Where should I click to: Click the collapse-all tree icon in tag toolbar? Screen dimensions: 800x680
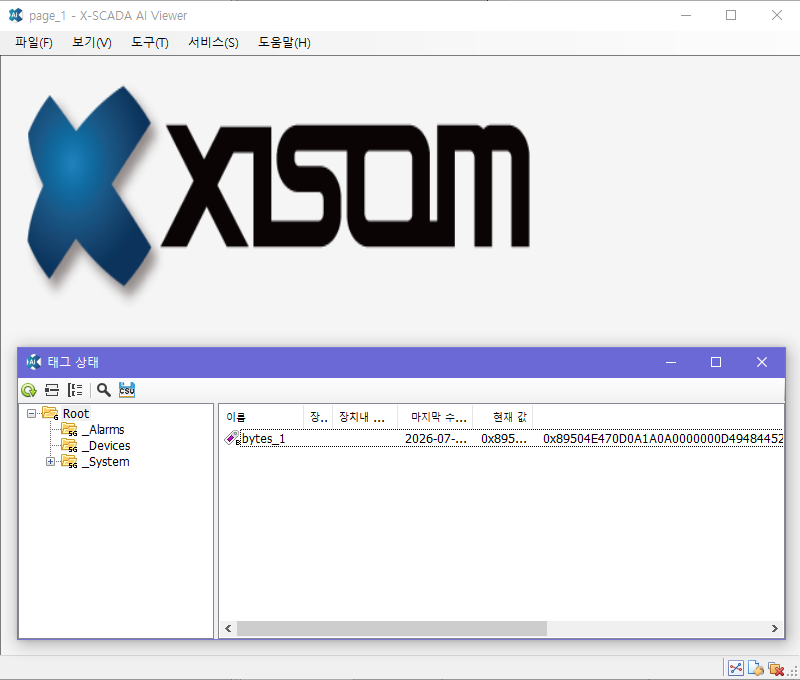(x=52, y=390)
